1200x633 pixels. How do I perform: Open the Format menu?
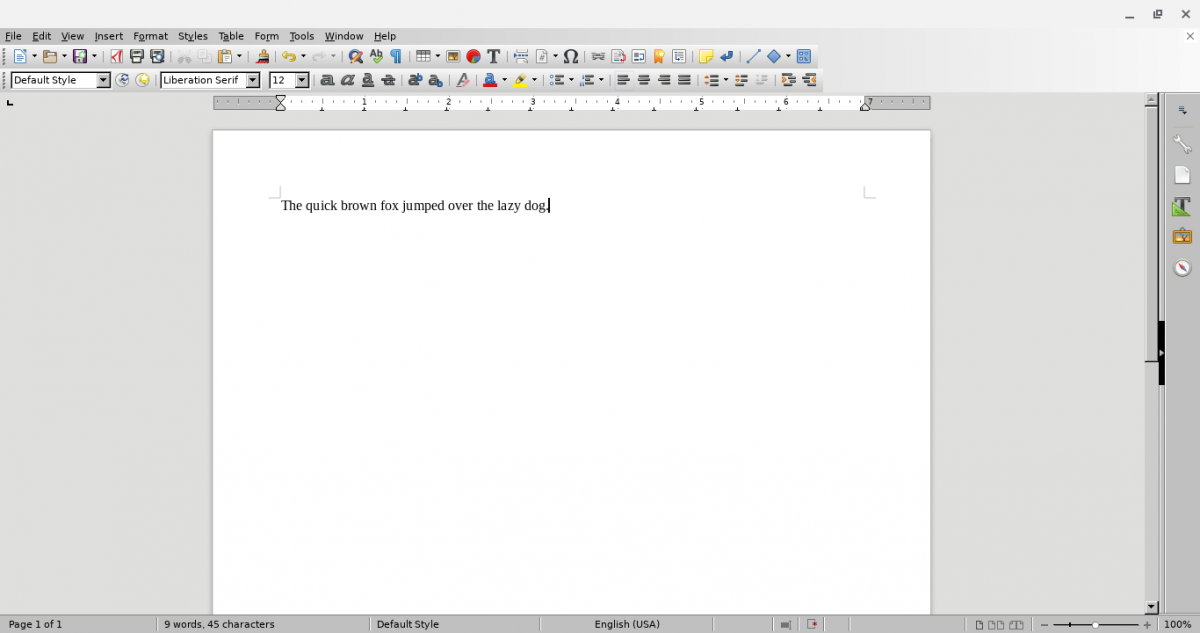pyautogui.click(x=150, y=36)
